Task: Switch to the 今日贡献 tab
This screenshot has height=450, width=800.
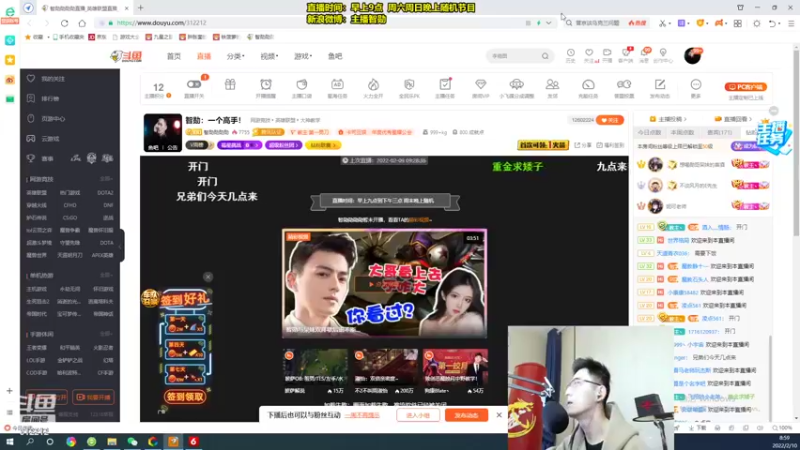Action: click(649, 132)
